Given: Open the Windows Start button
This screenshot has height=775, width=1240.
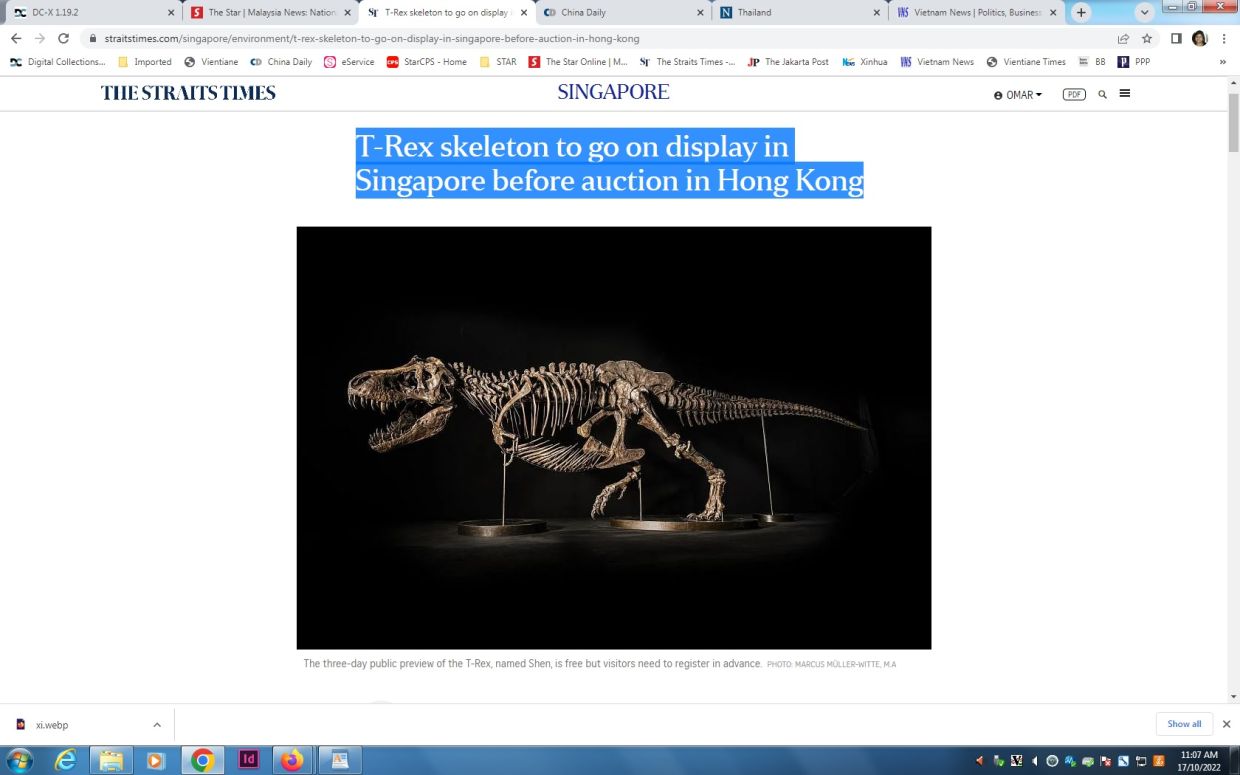Looking at the screenshot, I should pos(19,760).
